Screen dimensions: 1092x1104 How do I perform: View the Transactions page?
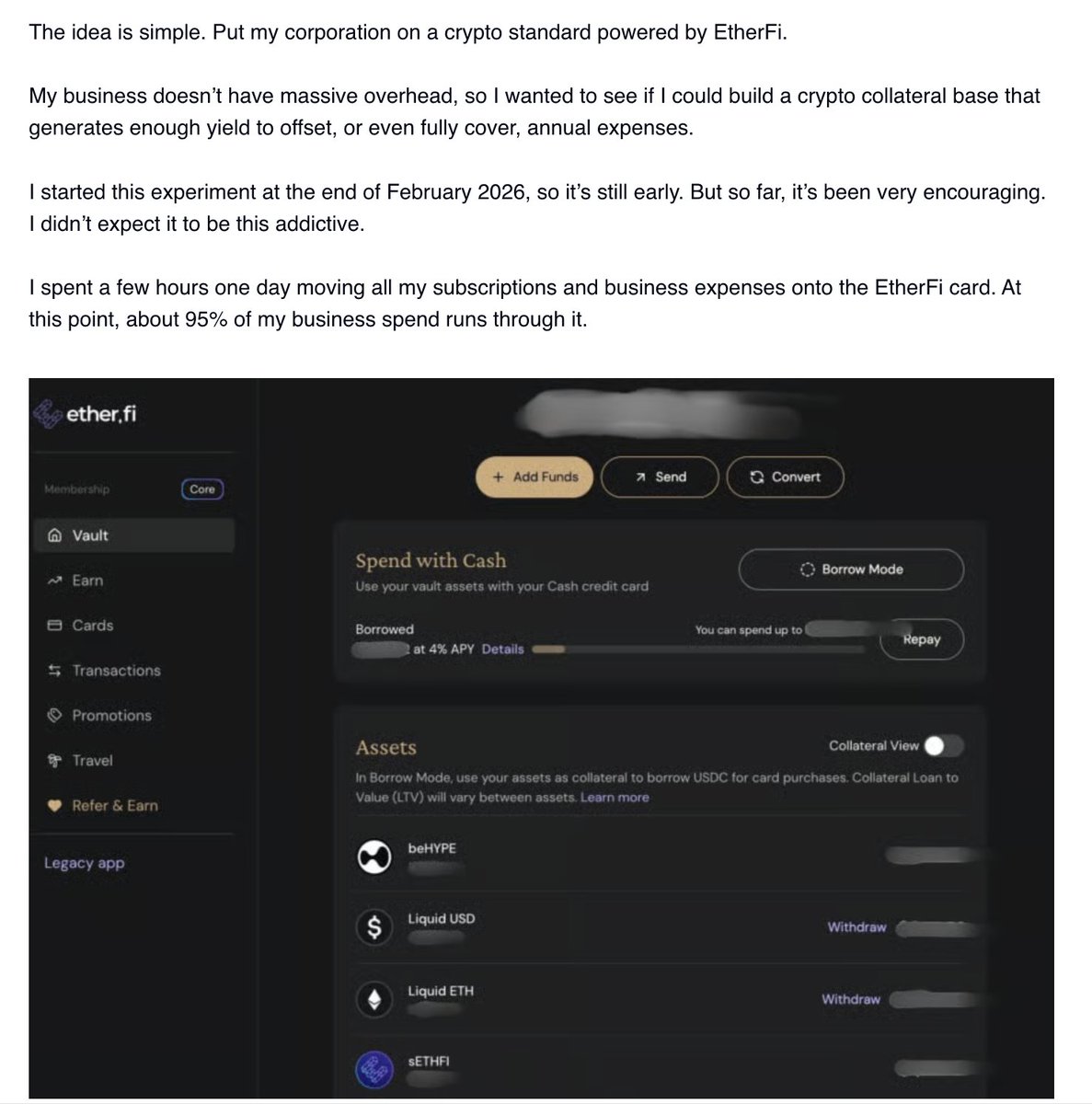116,671
